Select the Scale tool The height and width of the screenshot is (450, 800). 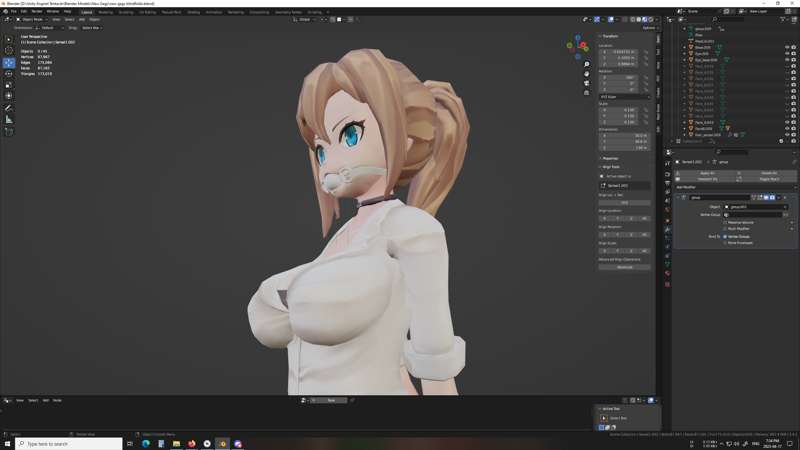click(x=9, y=85)
